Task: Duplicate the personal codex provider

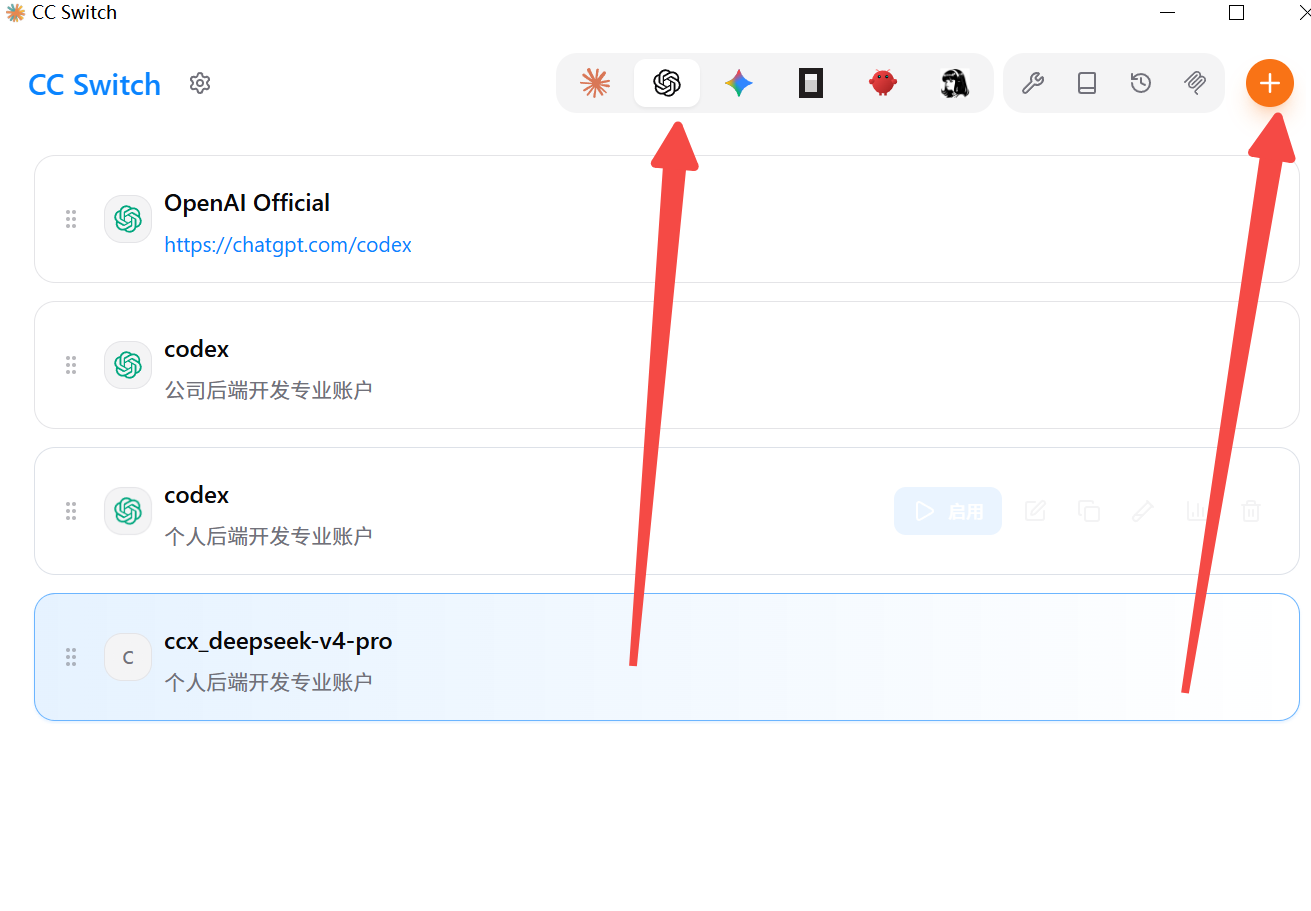Action: pyautogui.click(x=1089, y=511)
